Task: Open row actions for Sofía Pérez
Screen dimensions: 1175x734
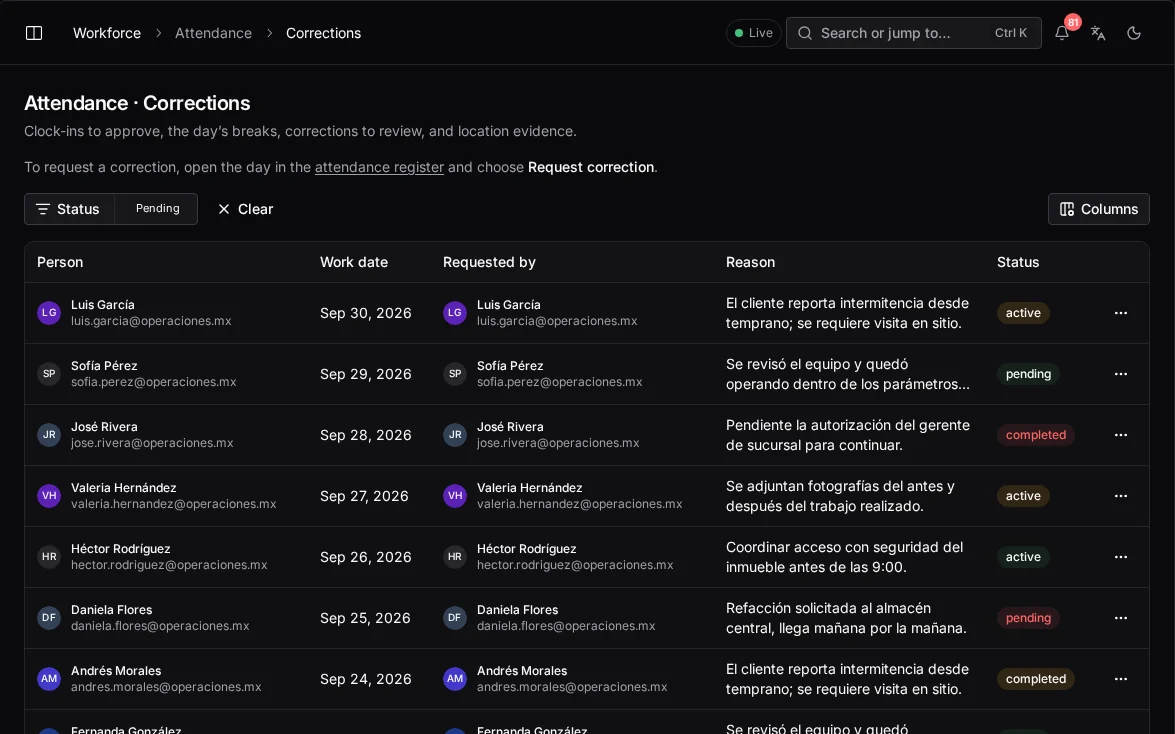Action: (1120, 374)
